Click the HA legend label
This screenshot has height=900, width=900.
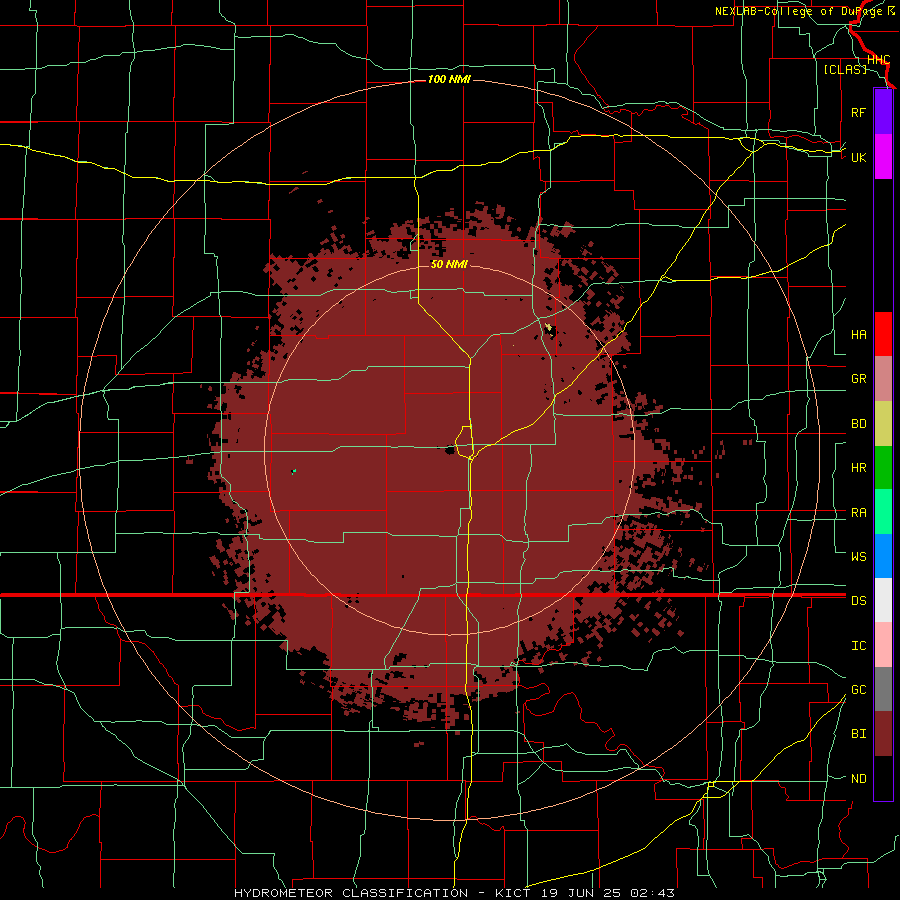[859, 334]
